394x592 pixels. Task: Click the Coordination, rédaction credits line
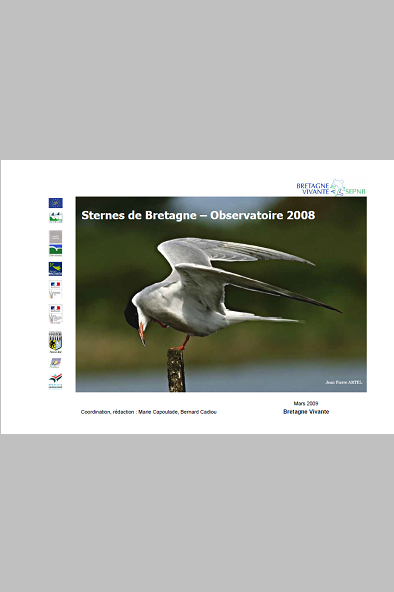(149, 412)
